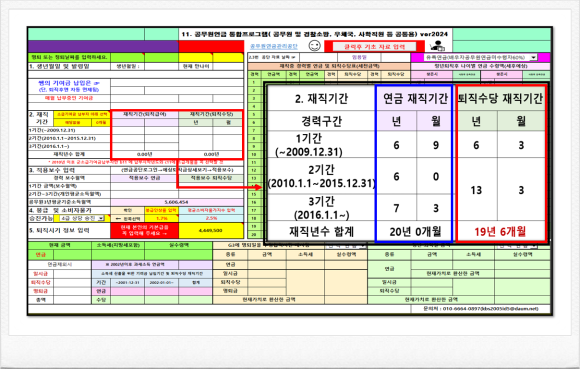
Task: Click the red 기초 자료 입력 button
Action: point(374,47)
